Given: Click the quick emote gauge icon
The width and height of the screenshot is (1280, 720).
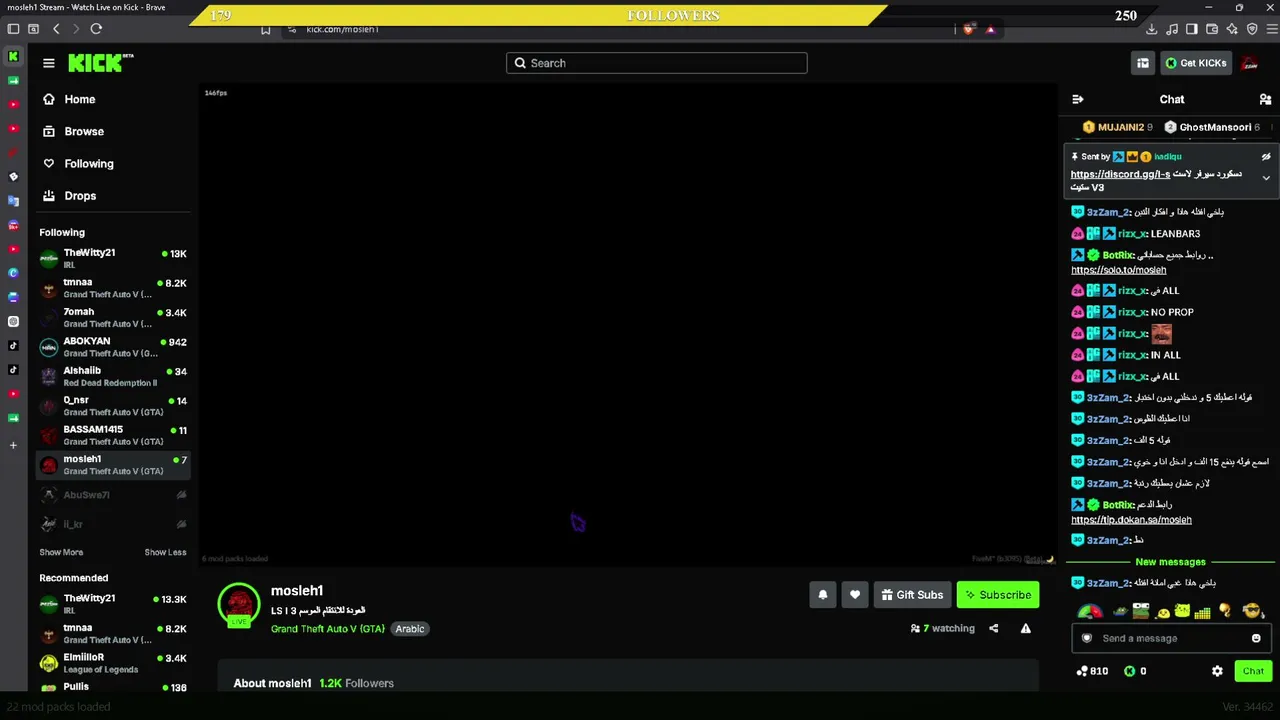Looking at the screenshot, I should tap(1089, 611).
